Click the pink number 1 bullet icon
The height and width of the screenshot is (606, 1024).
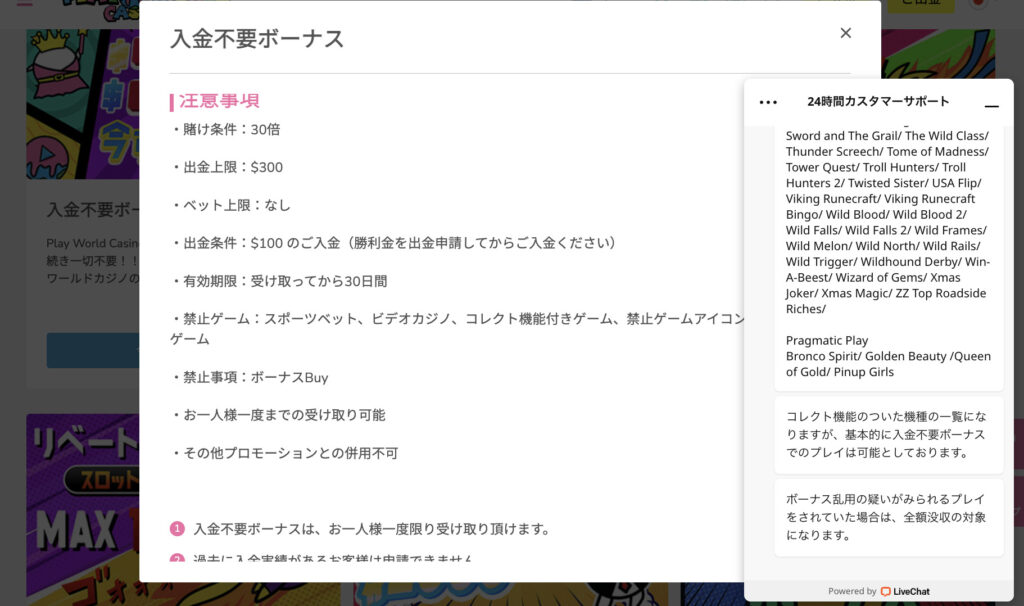(177, 528)
